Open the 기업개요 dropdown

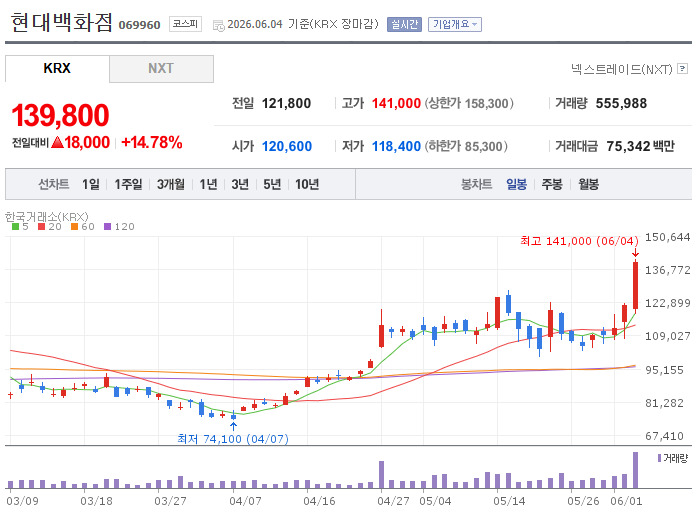455,24
